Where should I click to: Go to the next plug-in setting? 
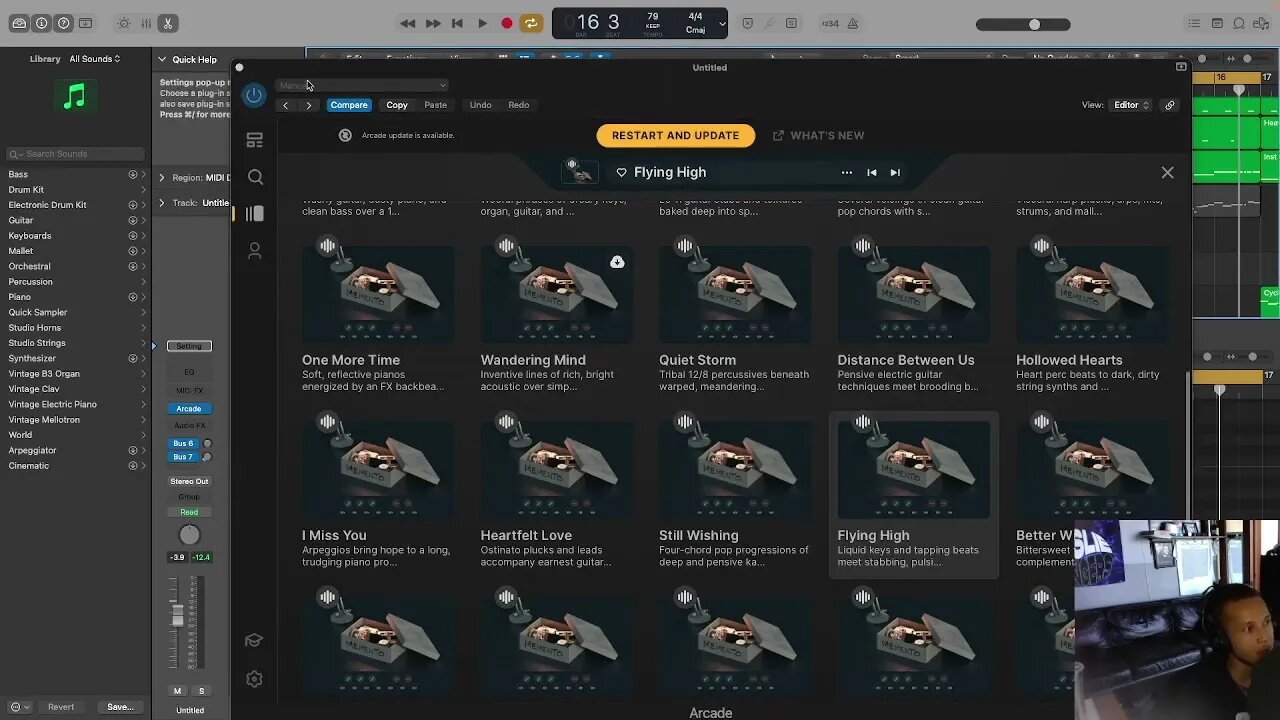click(x=308, y=105)
